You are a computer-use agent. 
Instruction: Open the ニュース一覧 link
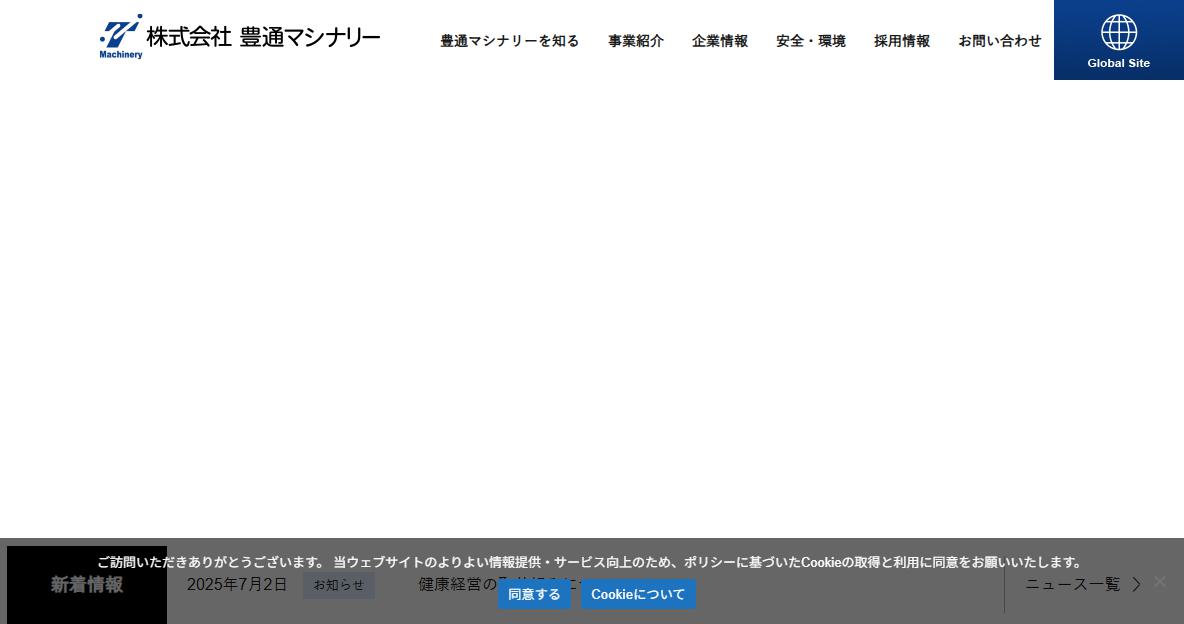(1072, 584)
